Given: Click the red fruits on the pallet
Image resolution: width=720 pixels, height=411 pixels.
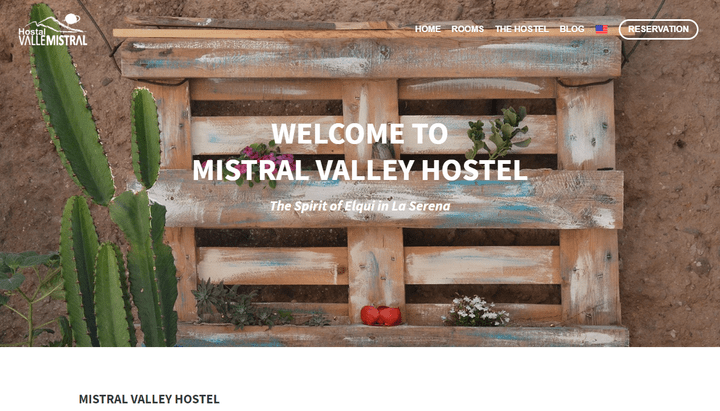Looking at the screenshot, I should tap(381, 315).
